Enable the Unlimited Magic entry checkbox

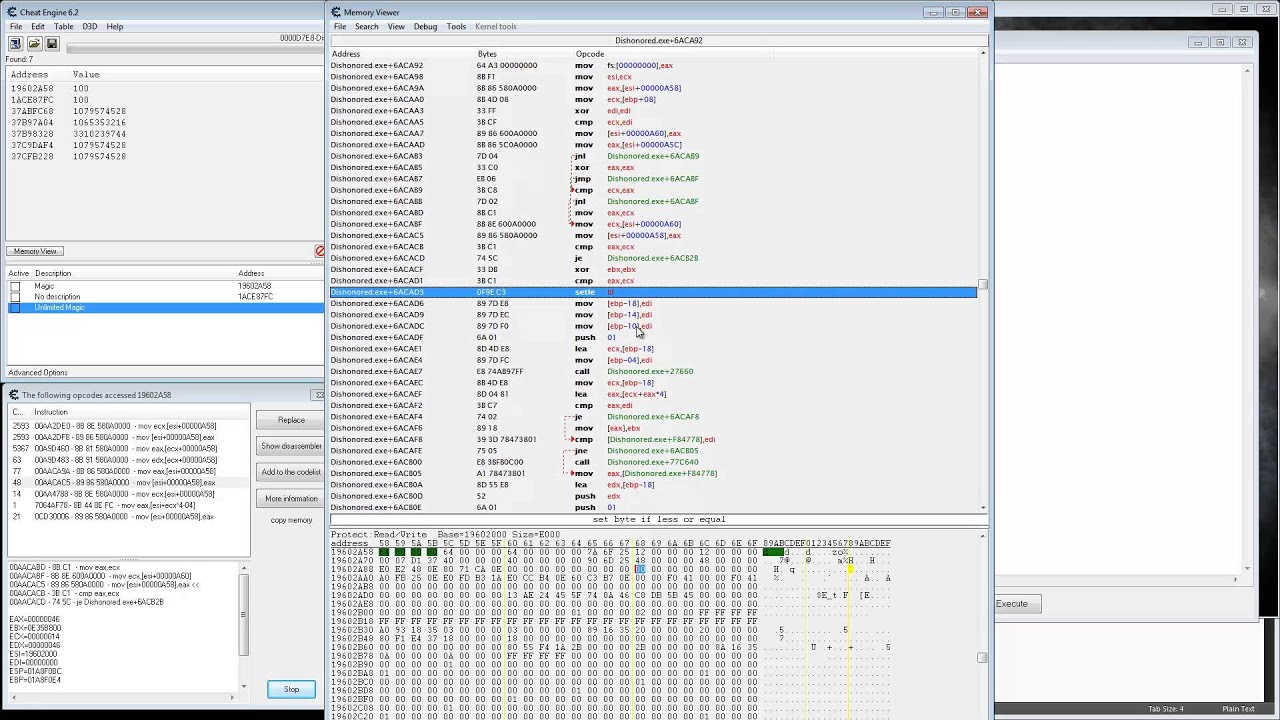(15, 307)
